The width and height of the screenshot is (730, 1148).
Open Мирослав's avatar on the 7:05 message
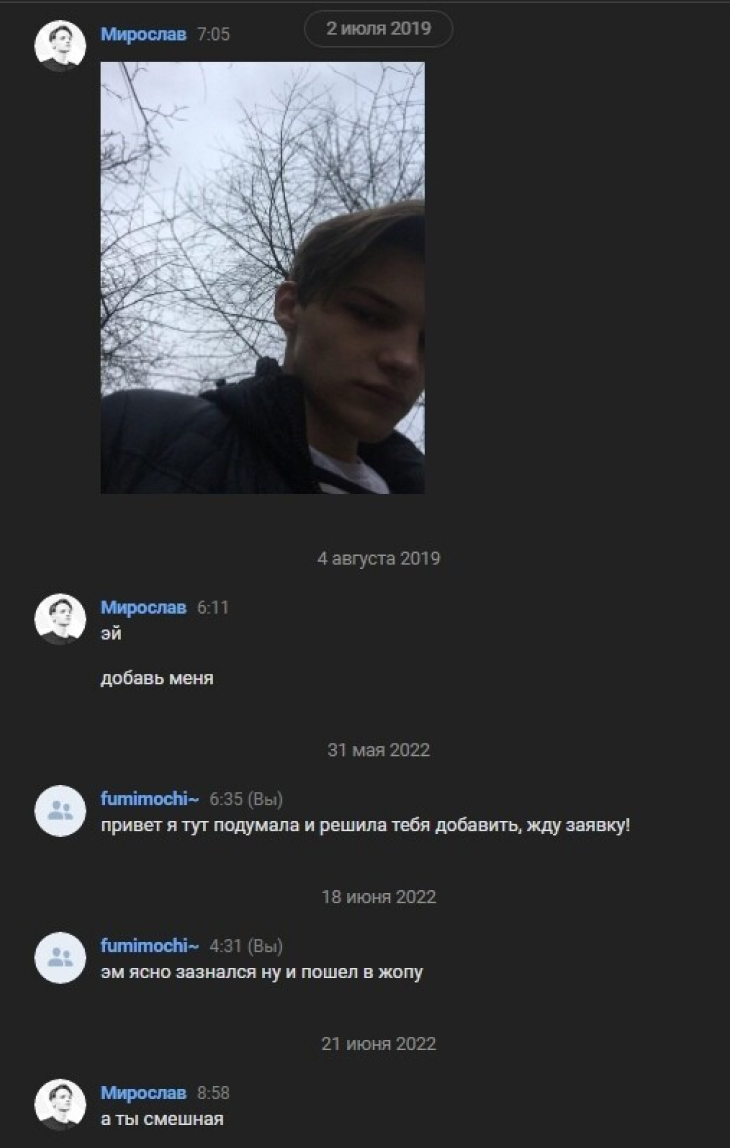(60, 46)
